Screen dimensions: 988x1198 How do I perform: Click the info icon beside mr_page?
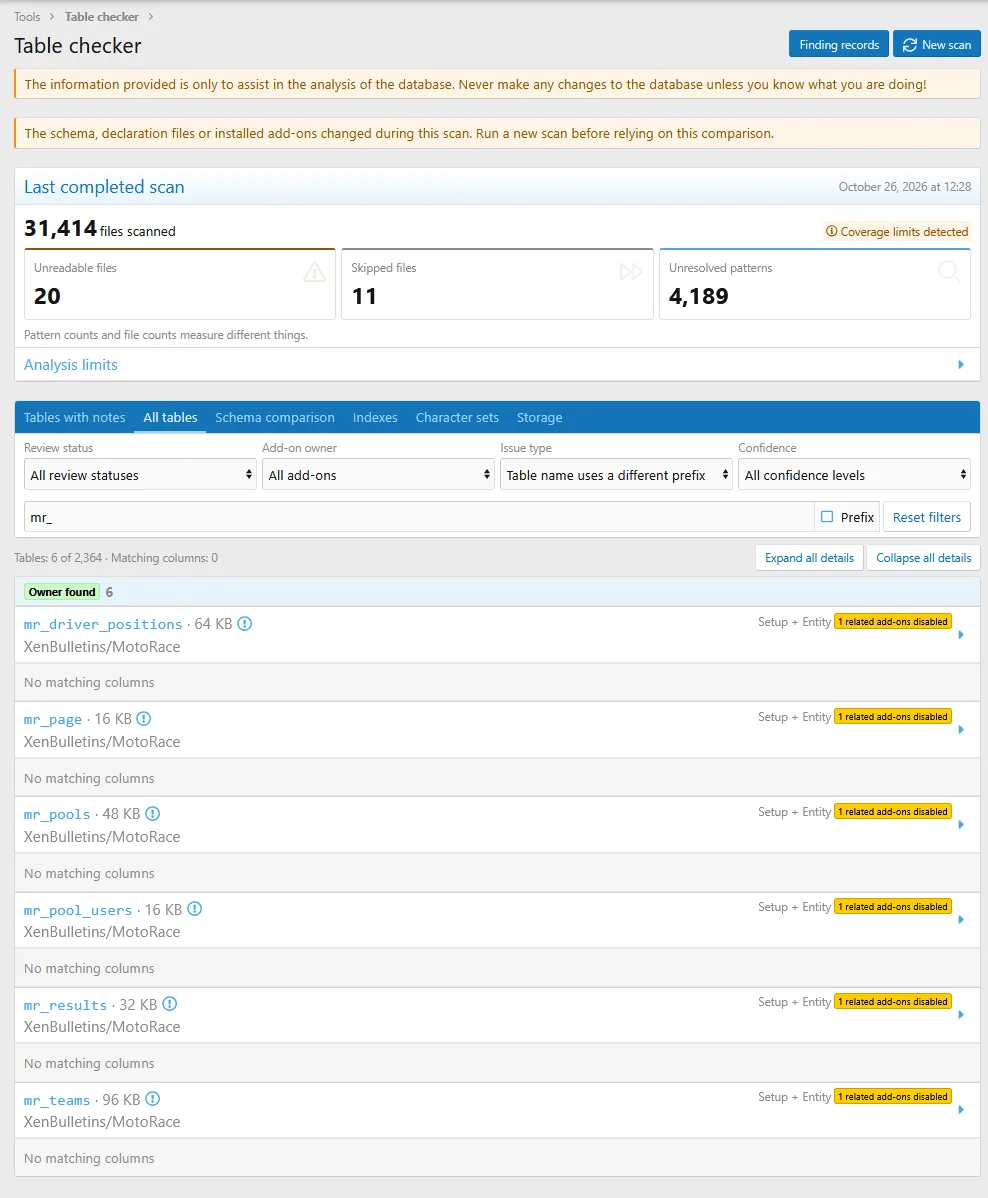coord(144,719)
